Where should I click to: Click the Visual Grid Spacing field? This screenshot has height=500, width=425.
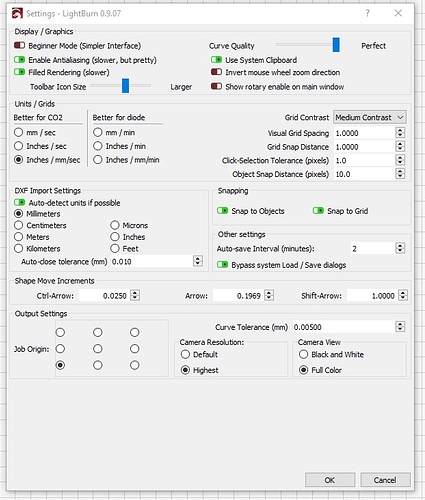pyautogui.click(x=364, y=133)
